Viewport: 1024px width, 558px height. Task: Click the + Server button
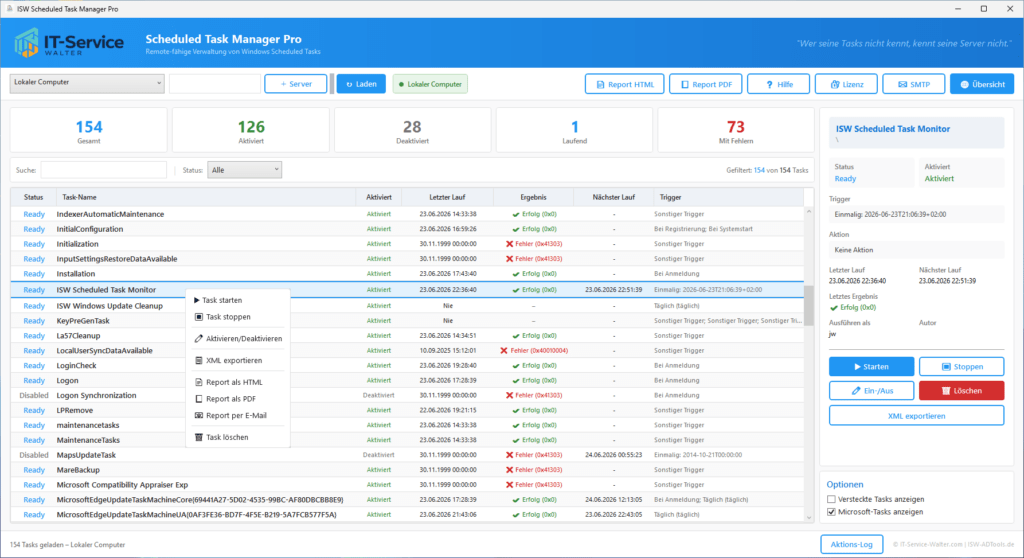click(296, 84)
